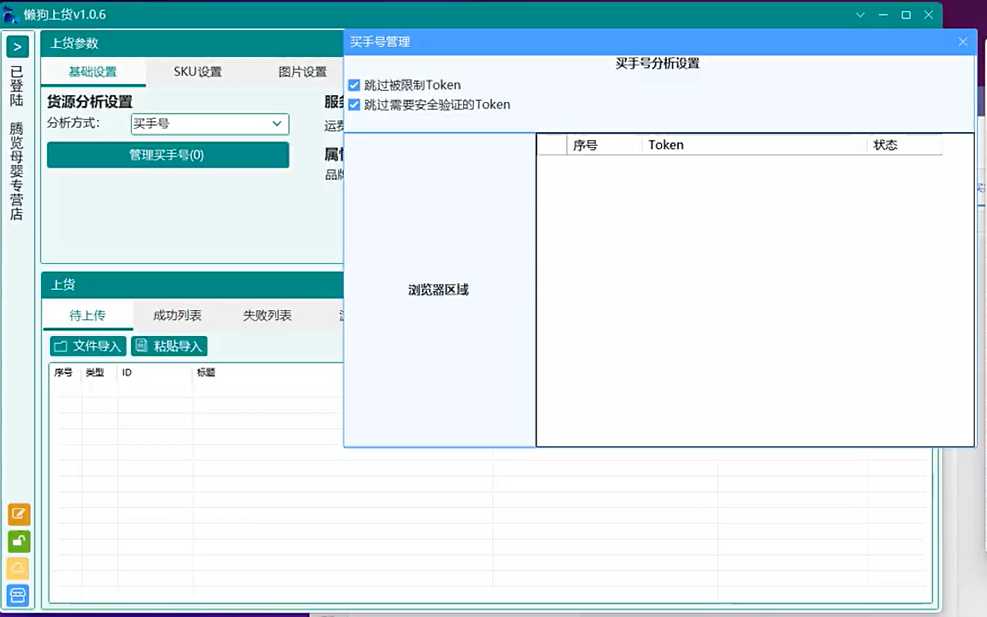Switch to the SKU设置 tab
Screen dimensions: 987x617
click(x=198, y=72)
